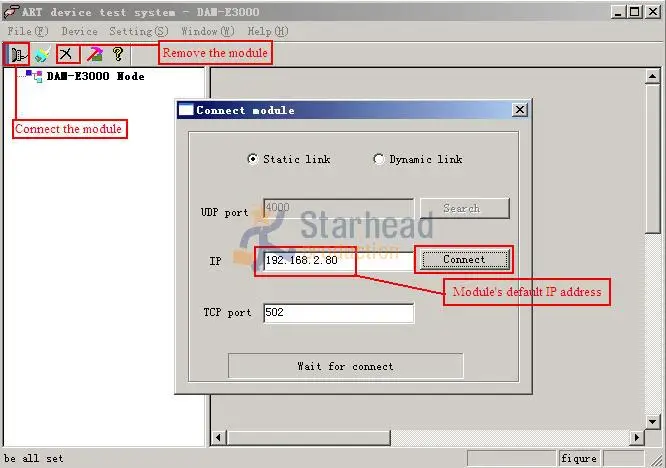Viewport: 666px width, 468px height.
Task: Click the Connect button
Action: pos(464,259)
